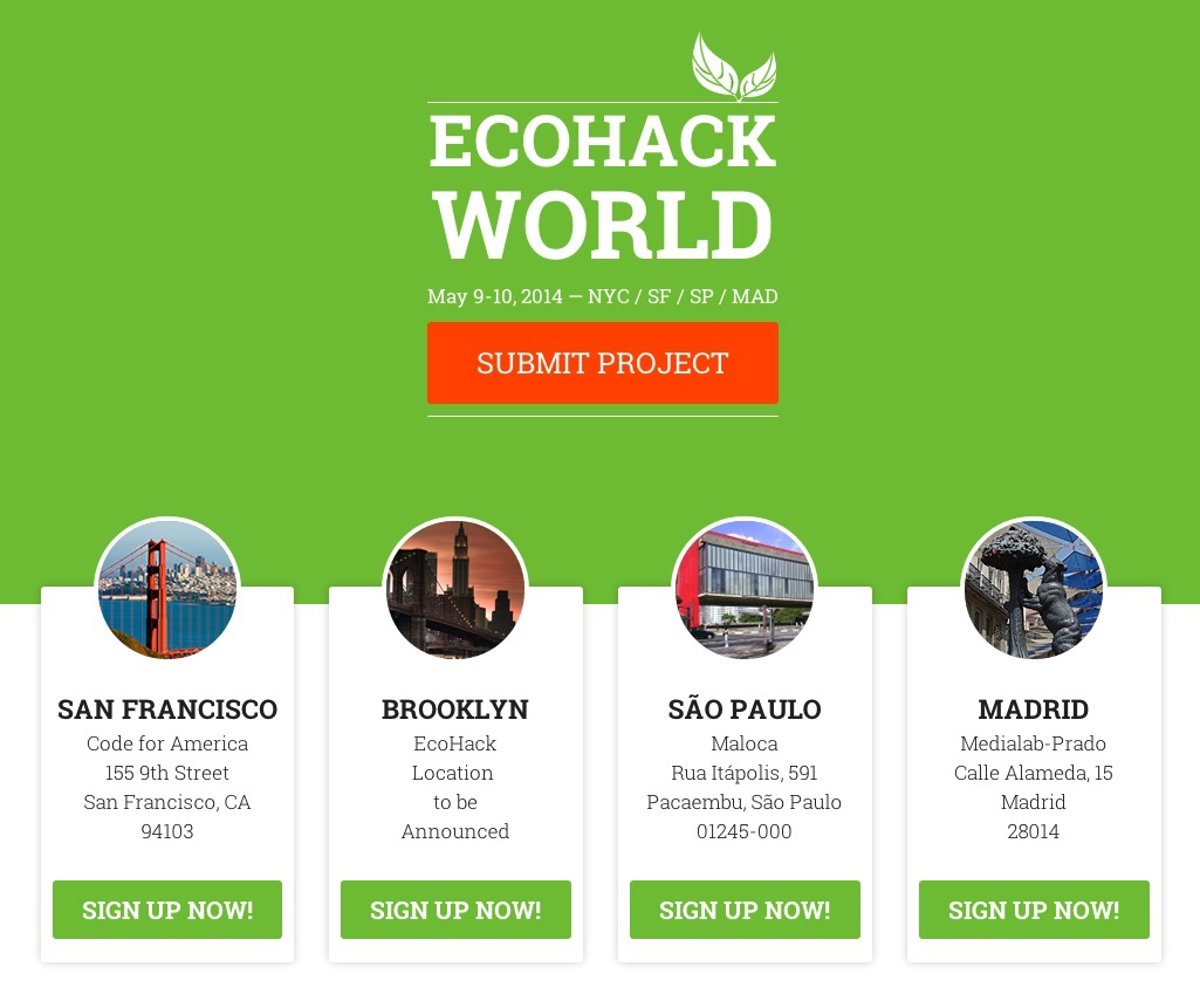Click the Medialab-Prado venue text
The image size is (1200, 994).
1033,744
